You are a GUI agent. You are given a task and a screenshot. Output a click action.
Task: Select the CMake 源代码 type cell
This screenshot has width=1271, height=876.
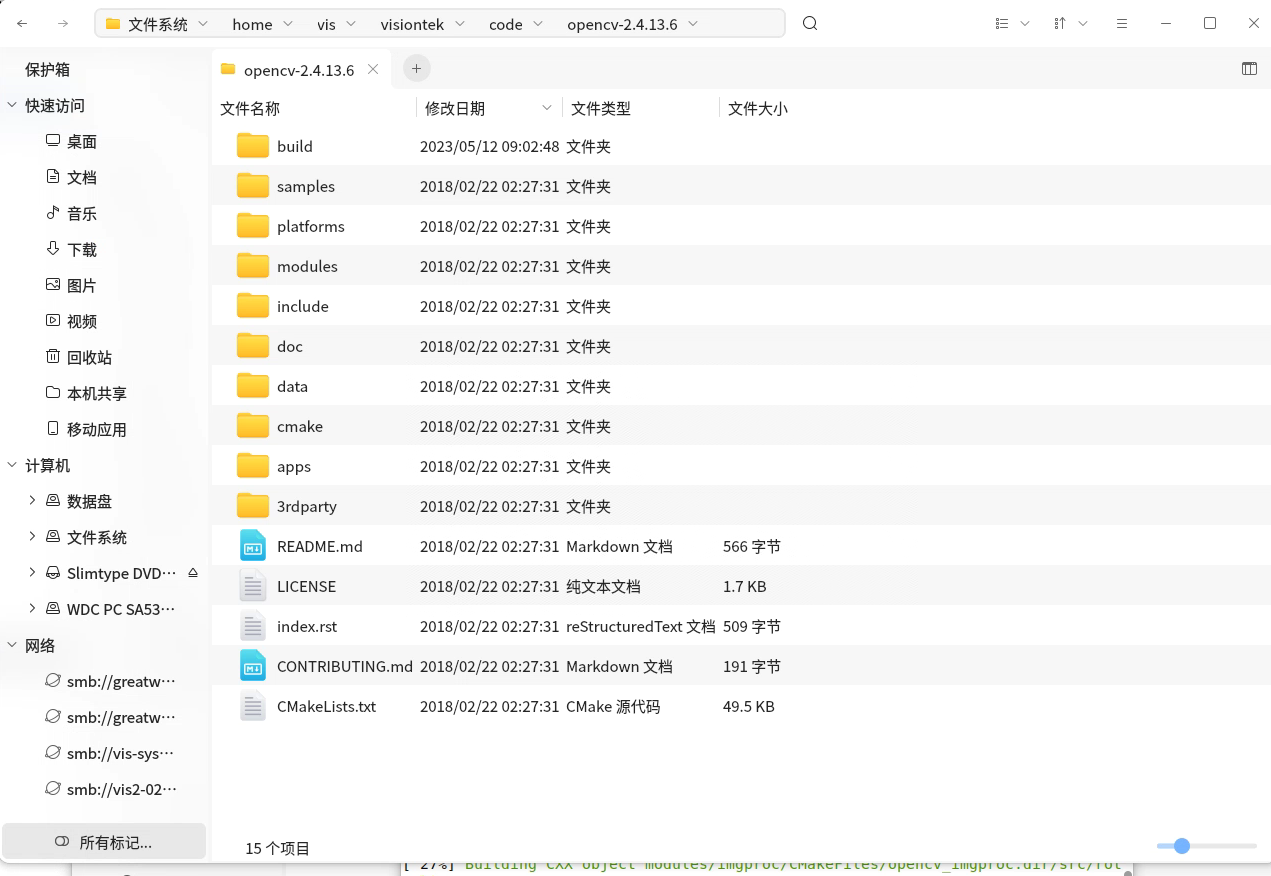point(613,706)
